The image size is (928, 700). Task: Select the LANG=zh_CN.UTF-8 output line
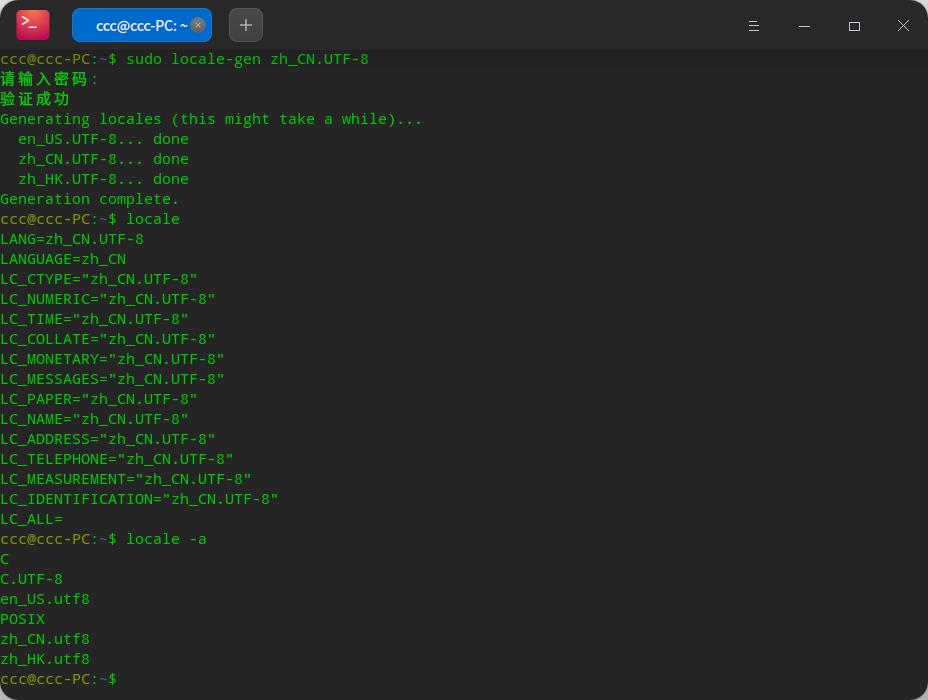(70, 239)
